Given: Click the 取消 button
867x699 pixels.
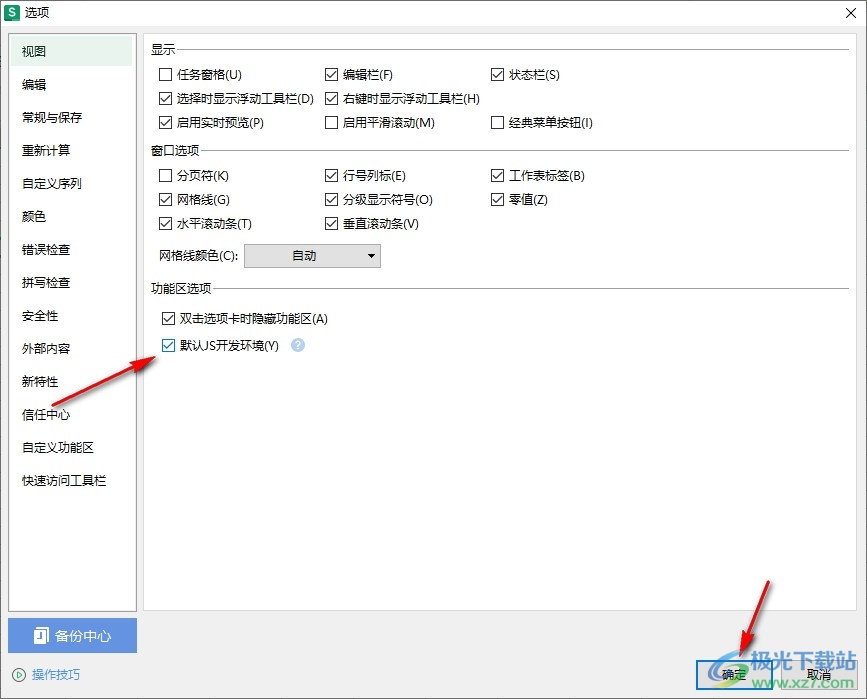Looking at the screenshot, I should coord(818,675).
